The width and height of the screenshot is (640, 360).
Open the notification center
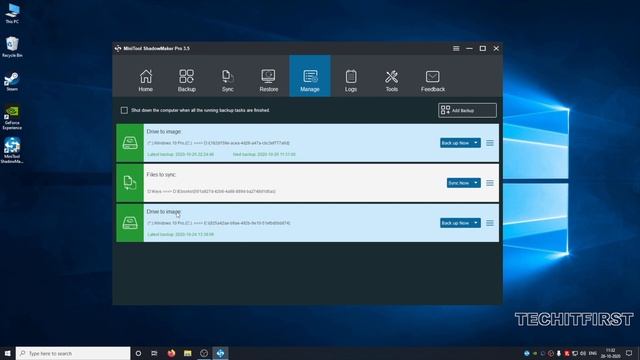tap(629, 353)
